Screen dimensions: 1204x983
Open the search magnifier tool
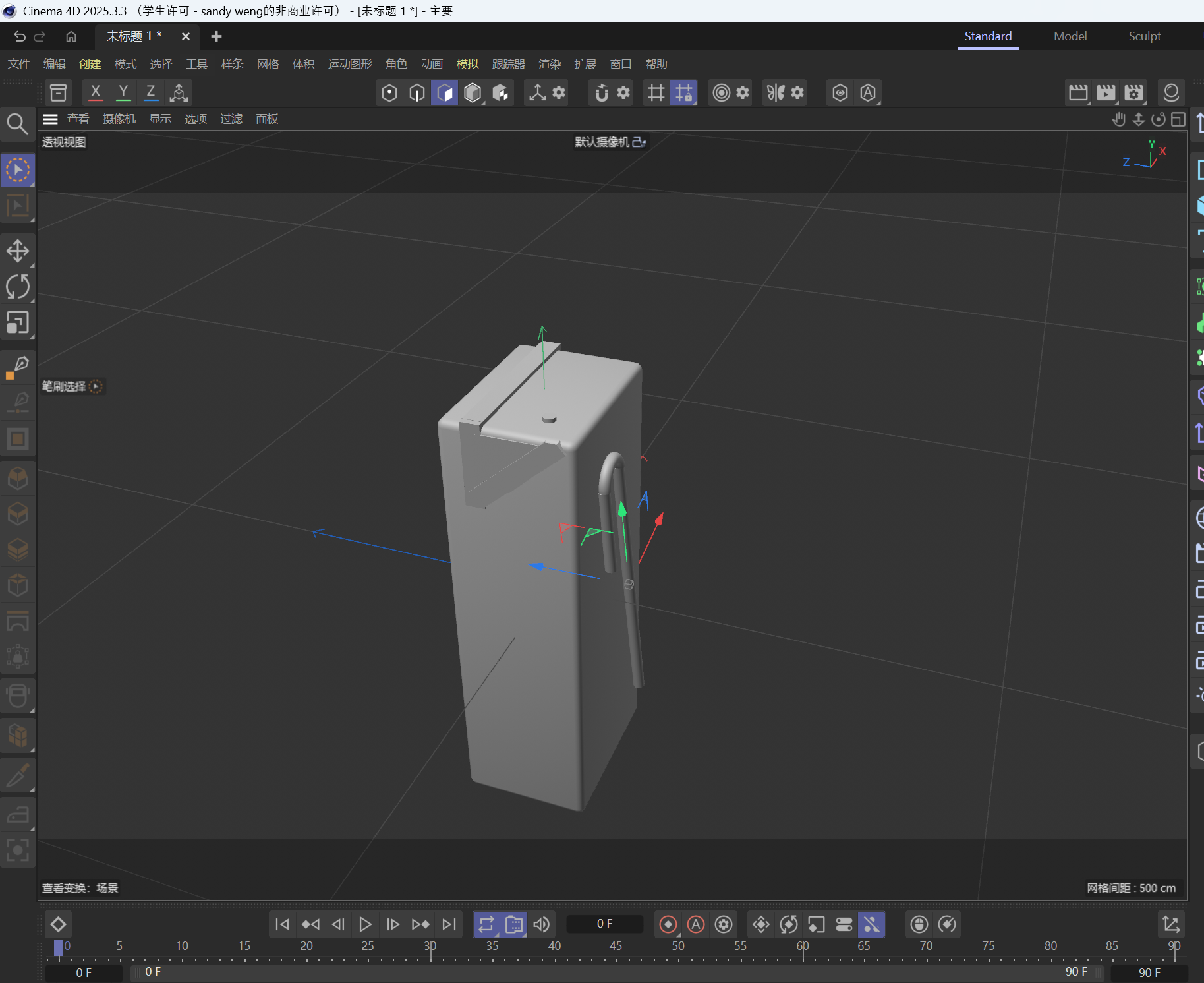[x=17, y=124]
